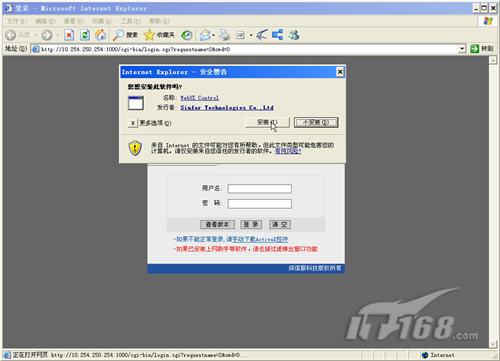Open dropdown arrow next to Edit icon
Image resolution: width=500 pixels, height=361 pixels.
click(251, 35)
